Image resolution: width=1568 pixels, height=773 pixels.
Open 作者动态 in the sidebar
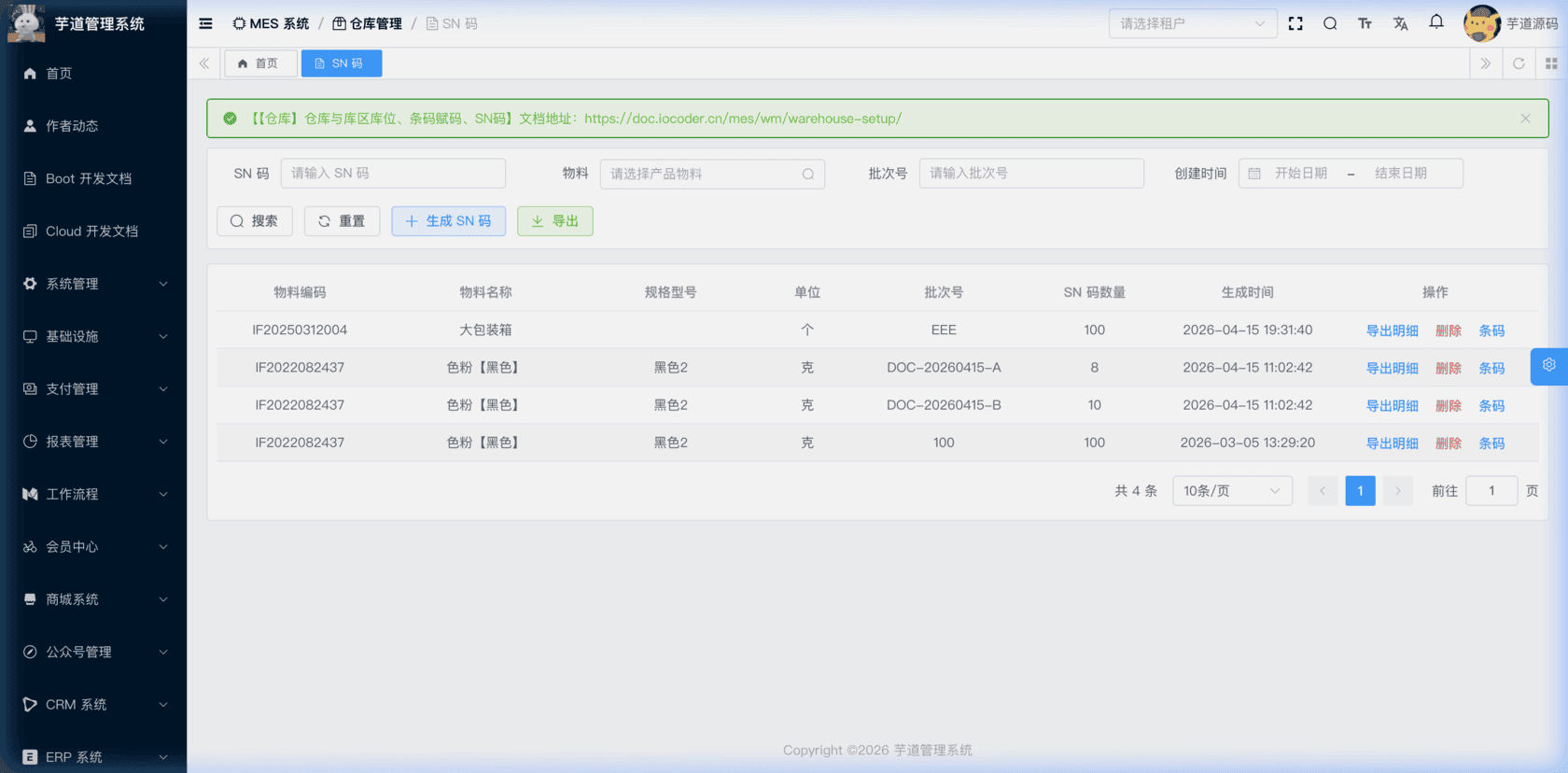93,126
